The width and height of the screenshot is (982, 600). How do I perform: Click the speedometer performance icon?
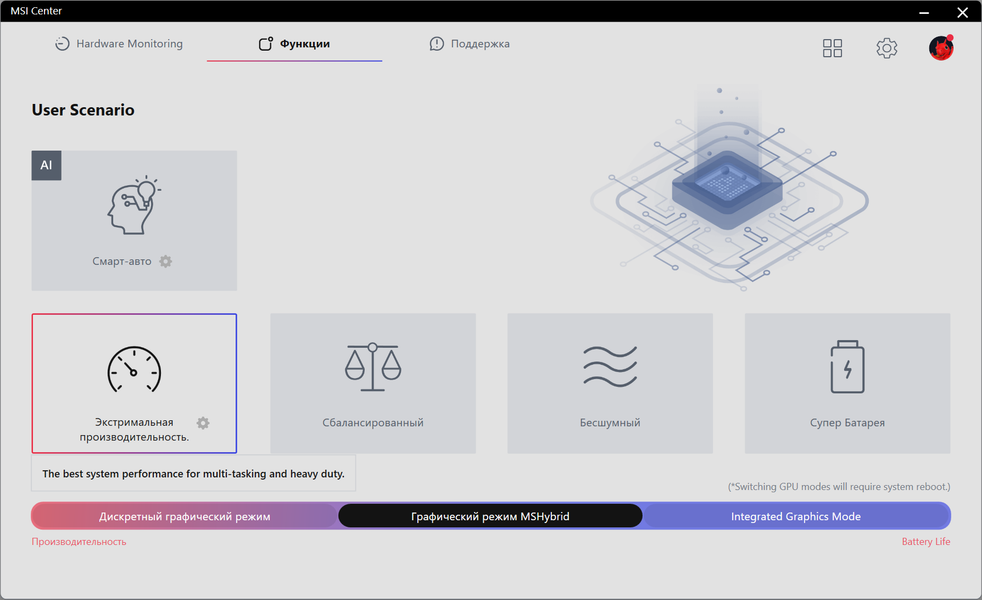tap(134, 370)
